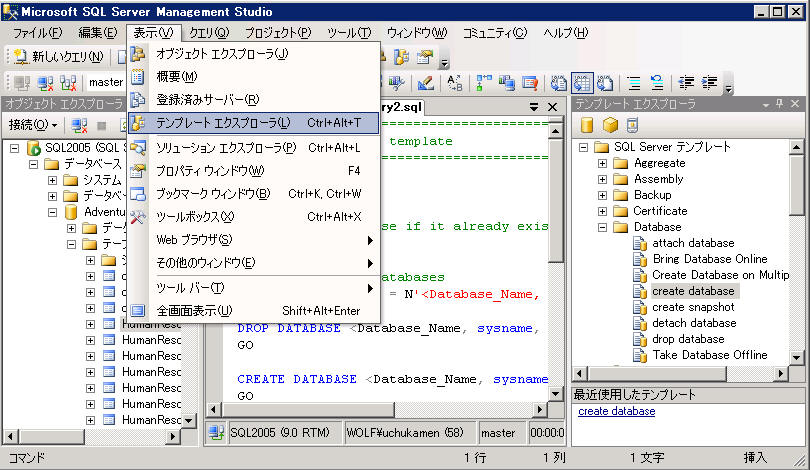Click the Toolbox wrench icon in the menu

coord(137,217)
